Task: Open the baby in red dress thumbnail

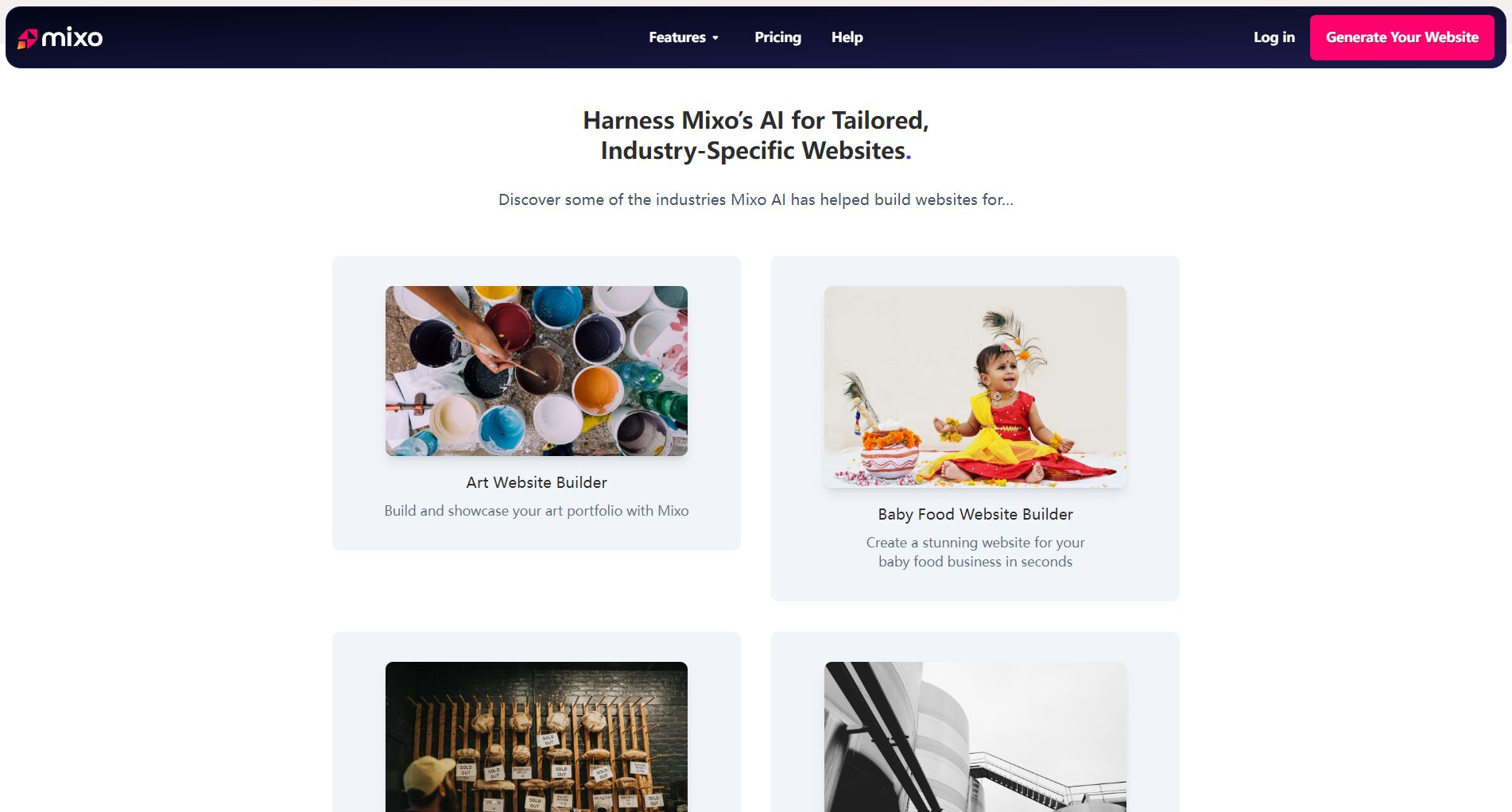Action: [975, 387]
